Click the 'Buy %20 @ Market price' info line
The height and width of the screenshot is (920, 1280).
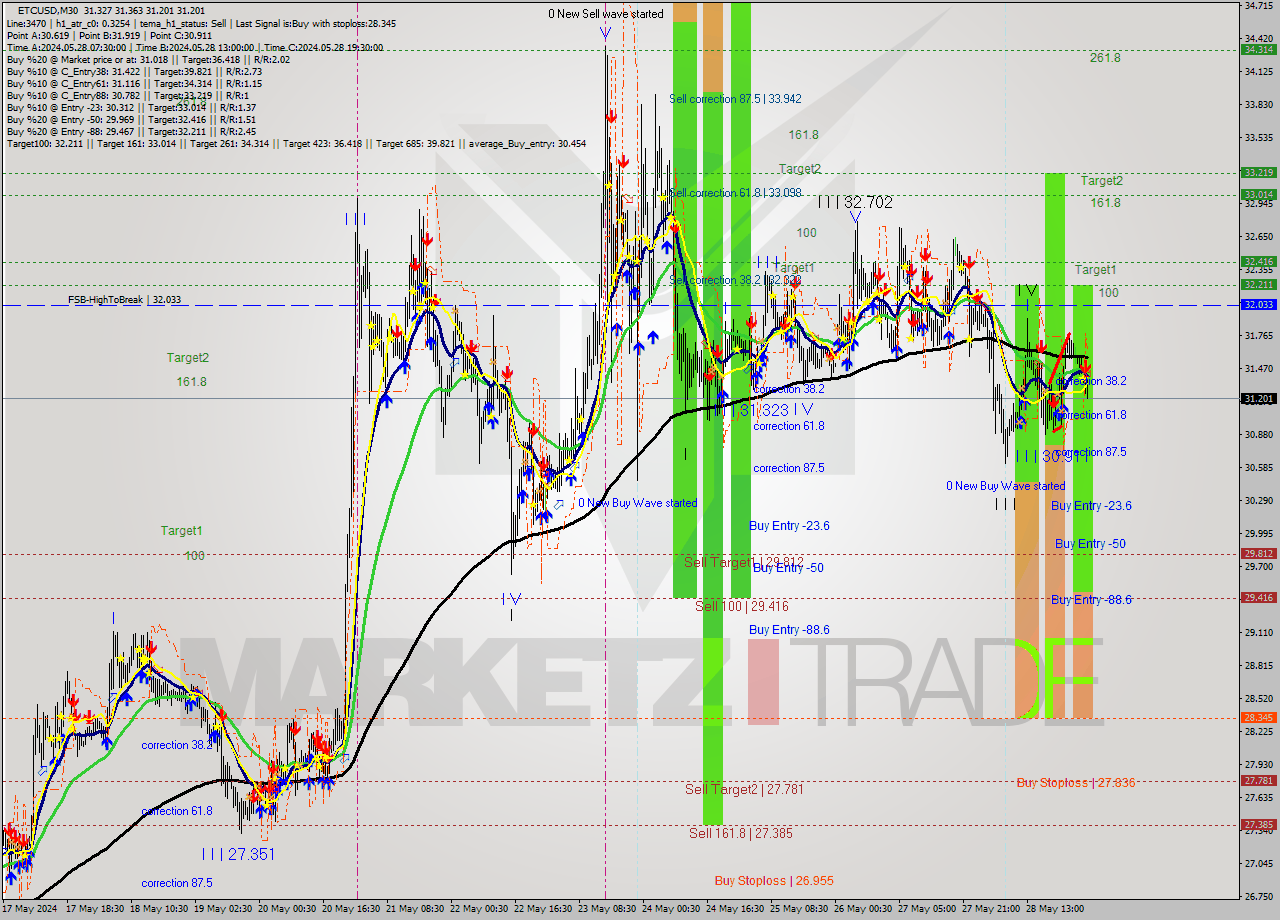[148, 60]
